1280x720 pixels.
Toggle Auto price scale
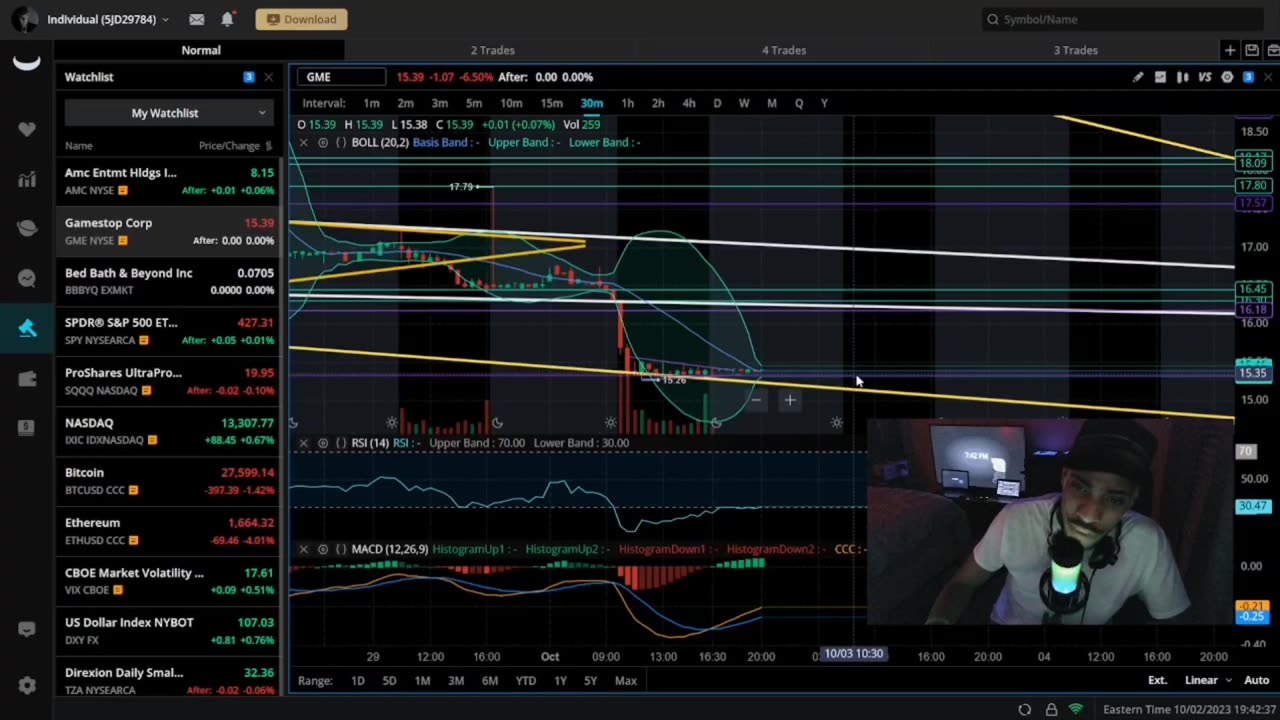(1256, 680)
